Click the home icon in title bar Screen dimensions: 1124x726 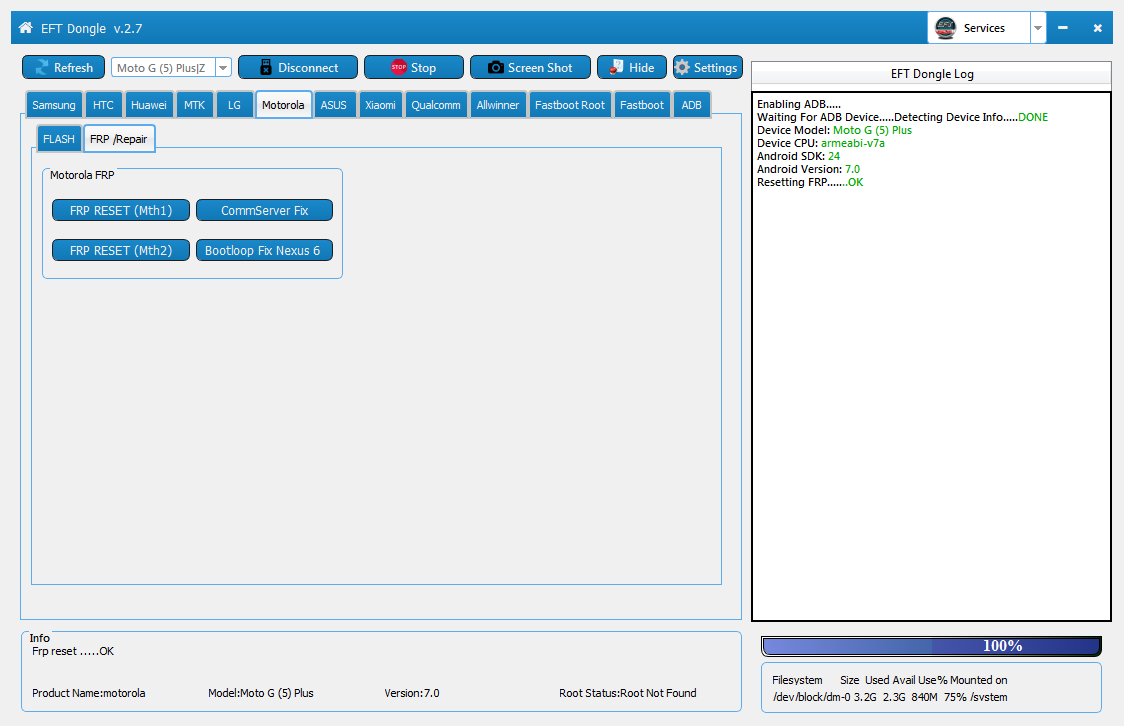point(26,28)
